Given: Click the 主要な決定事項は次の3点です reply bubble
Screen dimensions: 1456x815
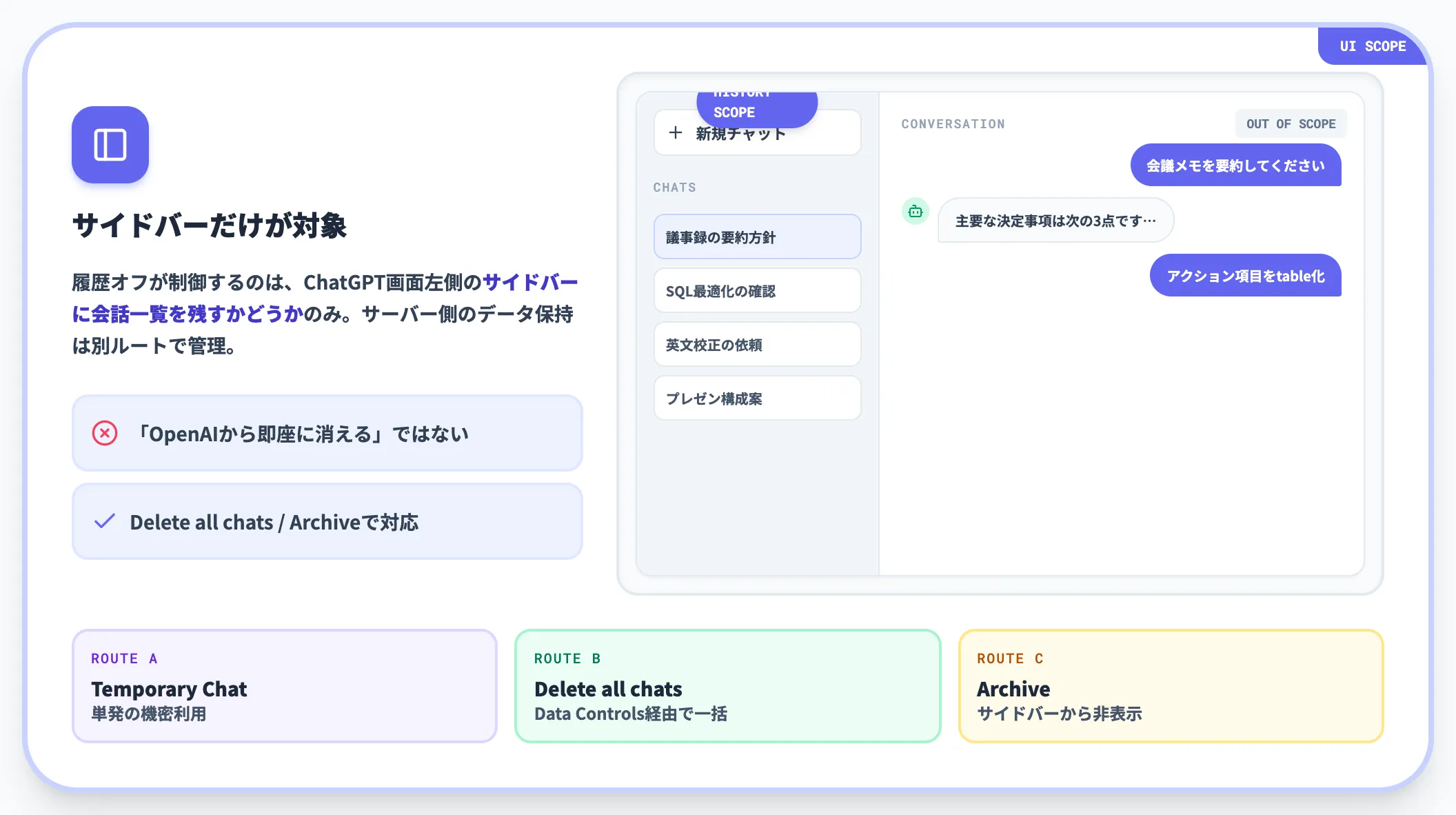Looking at the screenshot, I should click(x=1055, y=220).
